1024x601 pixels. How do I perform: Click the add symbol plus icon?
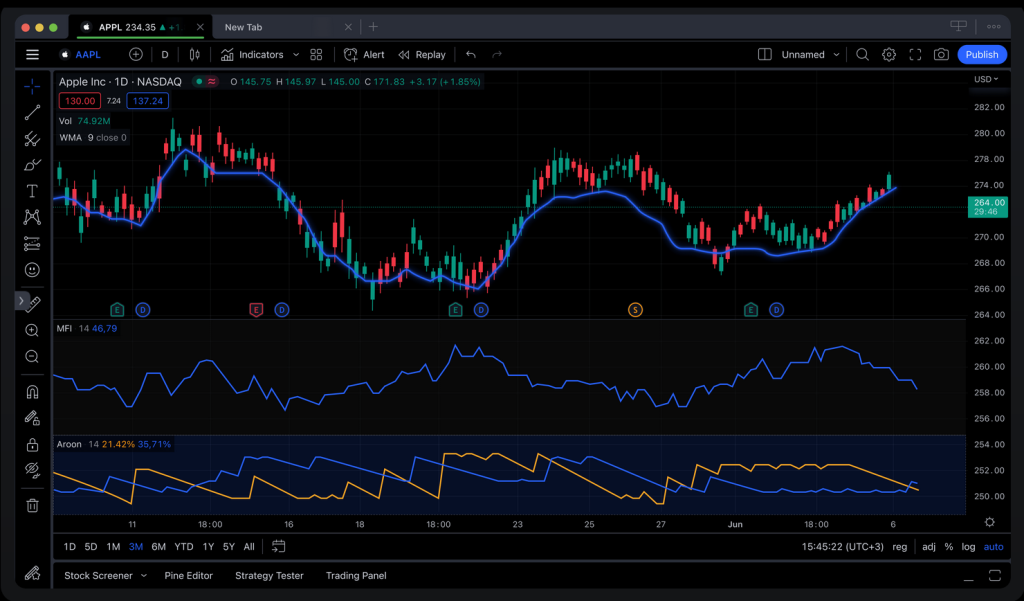pyautogui.click(x=136, y=55)
